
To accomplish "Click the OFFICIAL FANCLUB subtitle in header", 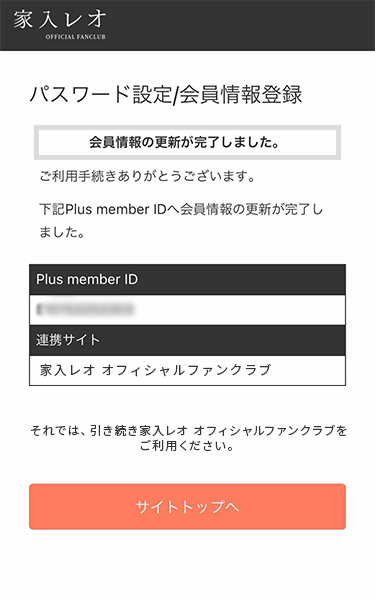I will (75, 37).
